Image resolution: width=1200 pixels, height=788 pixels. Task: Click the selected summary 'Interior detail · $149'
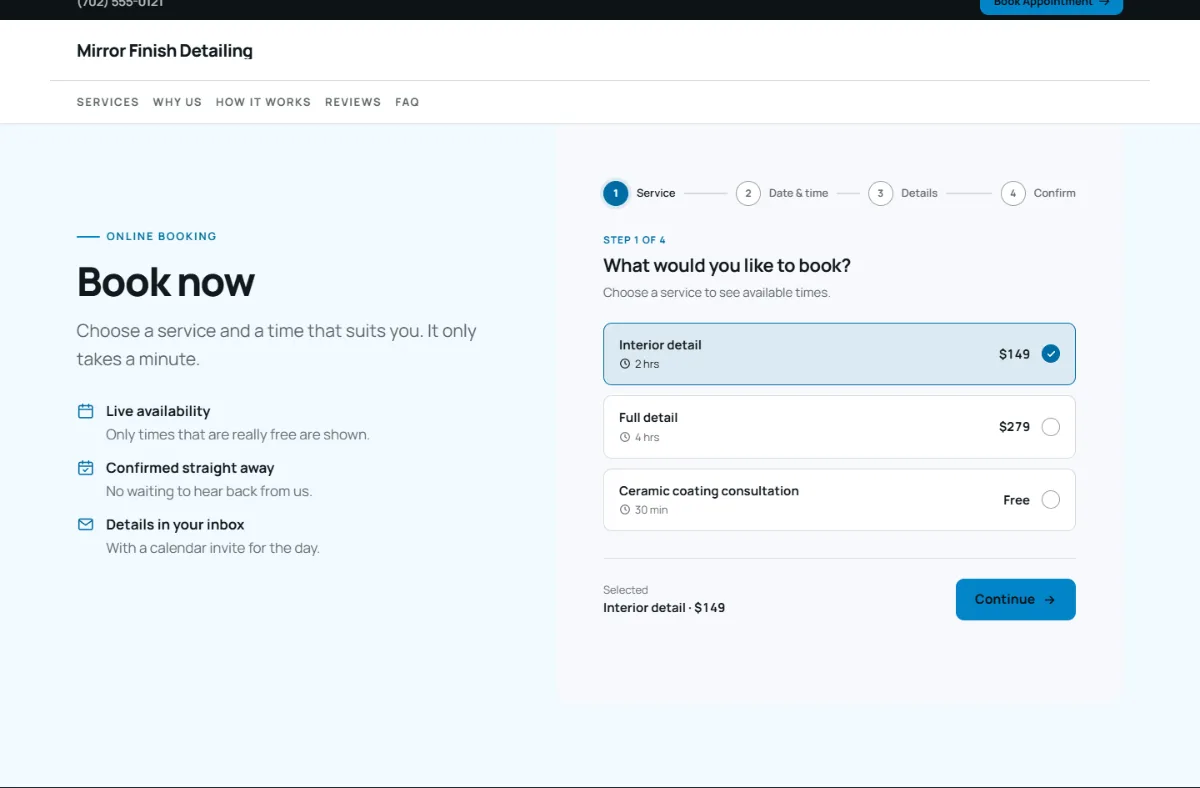point(664,608)
